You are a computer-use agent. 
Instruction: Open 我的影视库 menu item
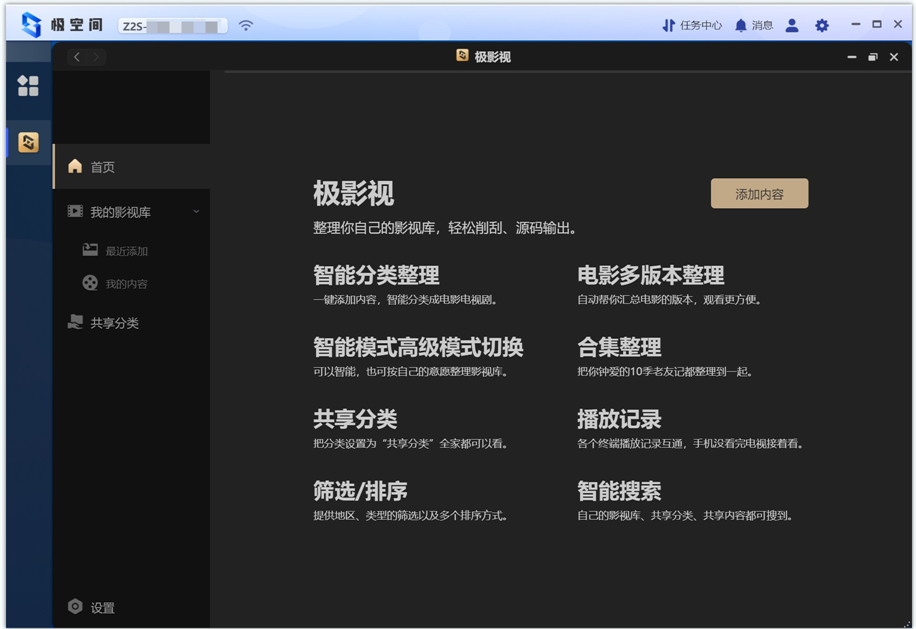[131, 211]
